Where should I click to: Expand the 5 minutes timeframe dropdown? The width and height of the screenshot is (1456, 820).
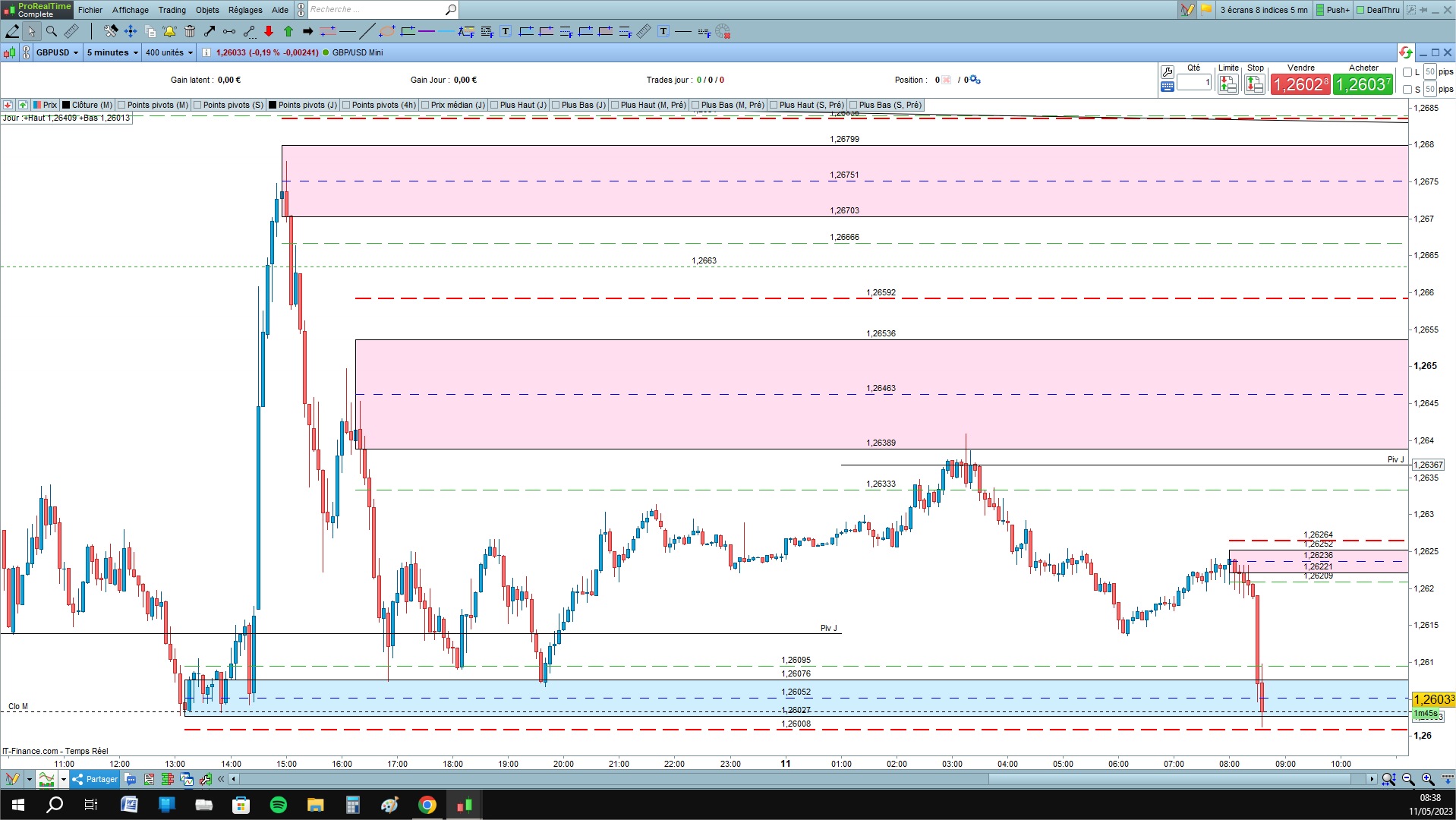coord(112,52)
